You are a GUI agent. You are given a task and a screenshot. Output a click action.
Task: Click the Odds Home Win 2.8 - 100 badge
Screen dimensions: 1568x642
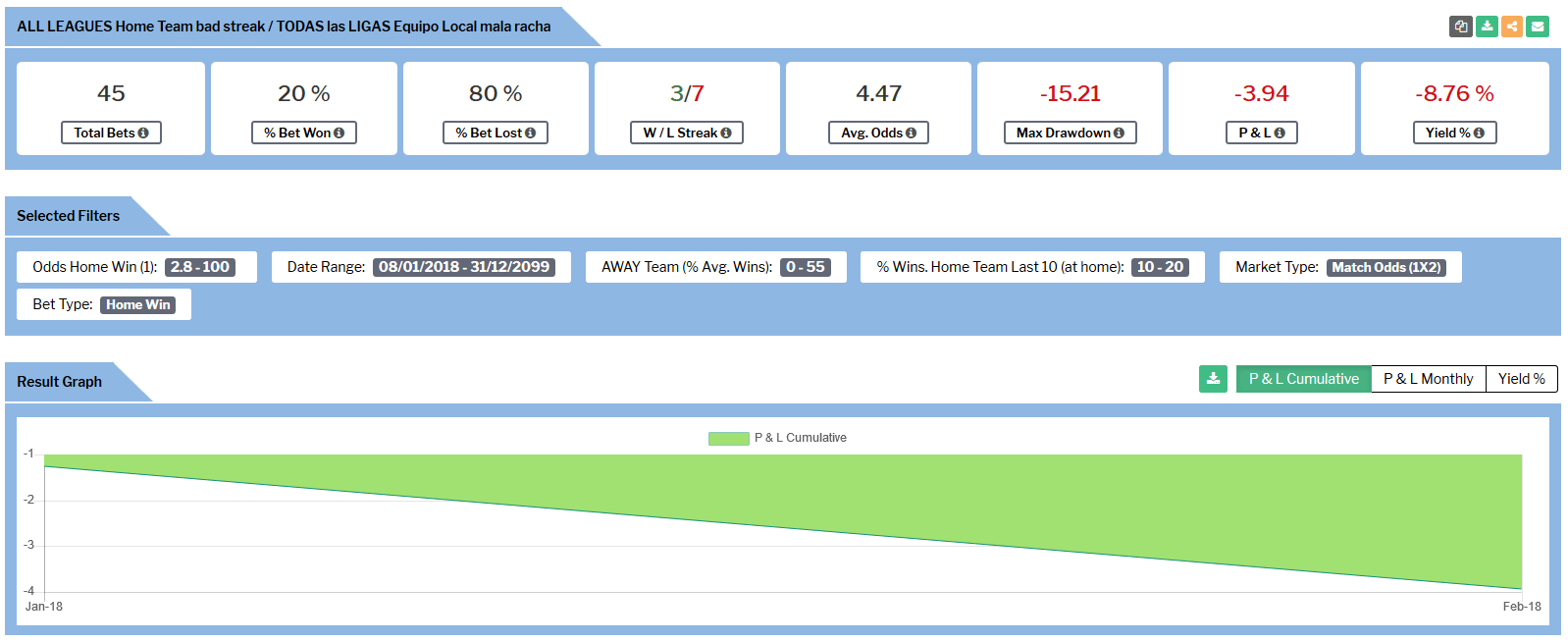pyautogui.click(x=200, y=267)
